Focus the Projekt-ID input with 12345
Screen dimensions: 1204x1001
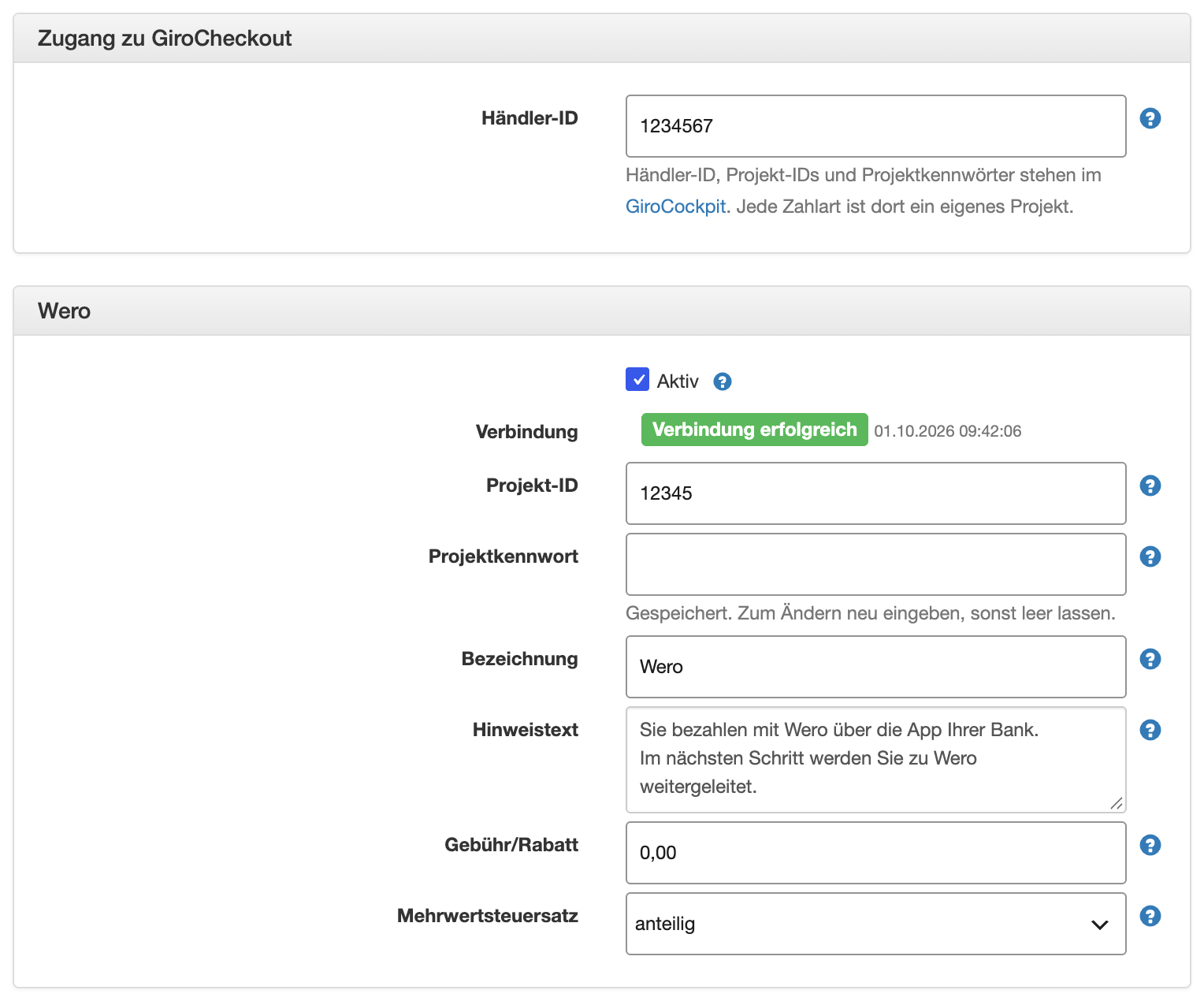click(875, 493)
